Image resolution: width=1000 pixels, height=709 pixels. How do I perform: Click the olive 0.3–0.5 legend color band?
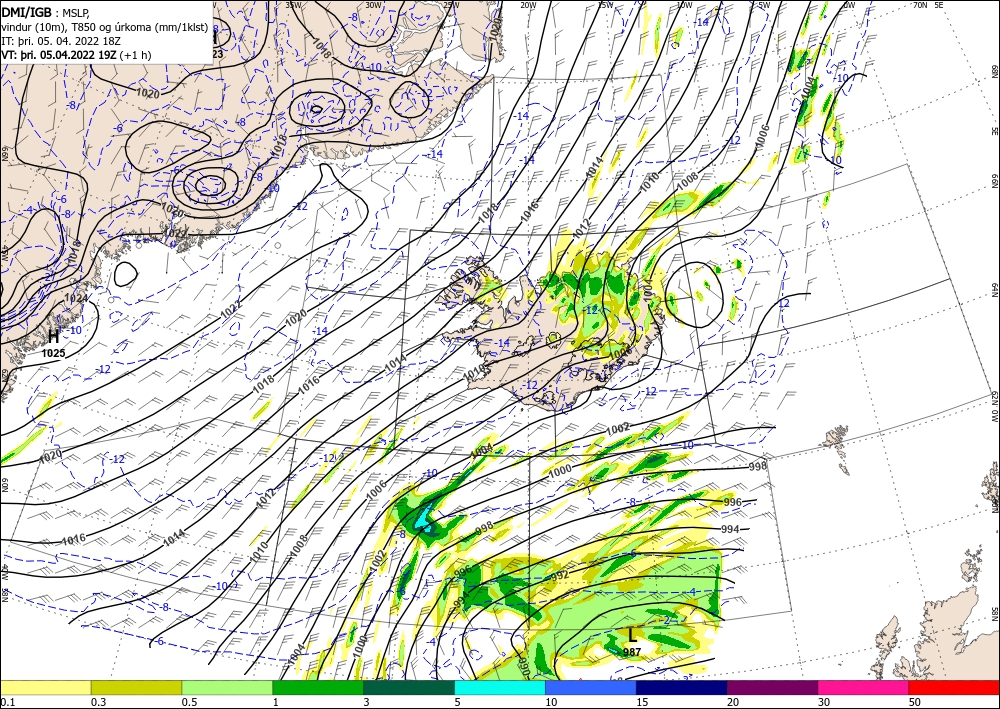pyautogui.click(x=136, y=687)
